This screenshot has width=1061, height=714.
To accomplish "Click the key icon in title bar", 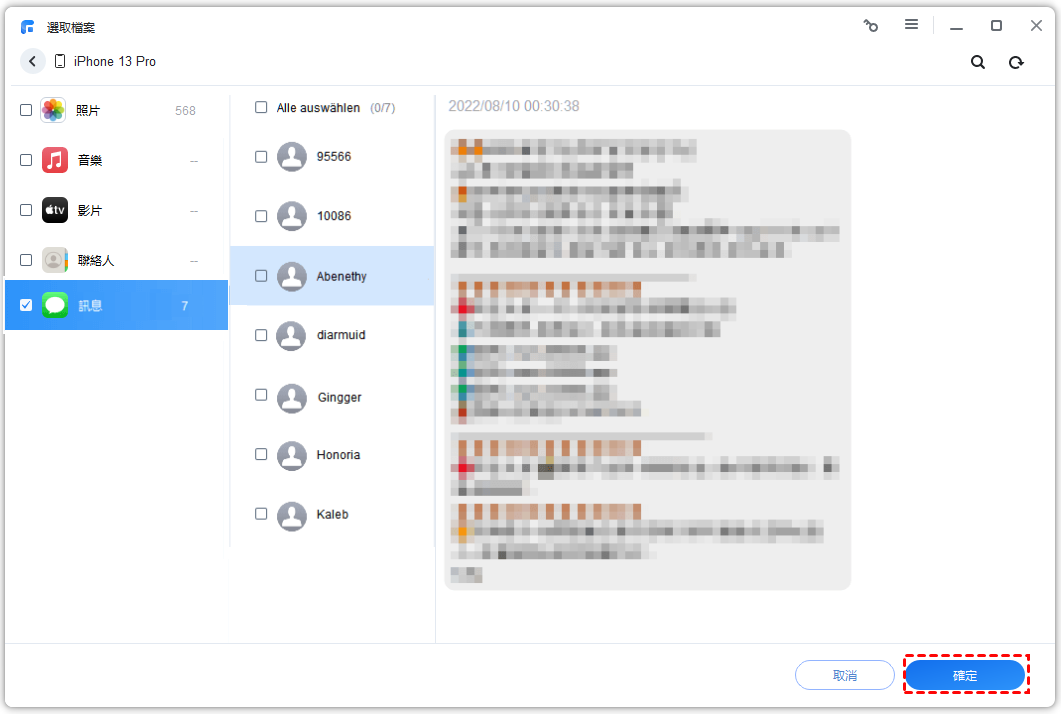I will tap(871, 26).
